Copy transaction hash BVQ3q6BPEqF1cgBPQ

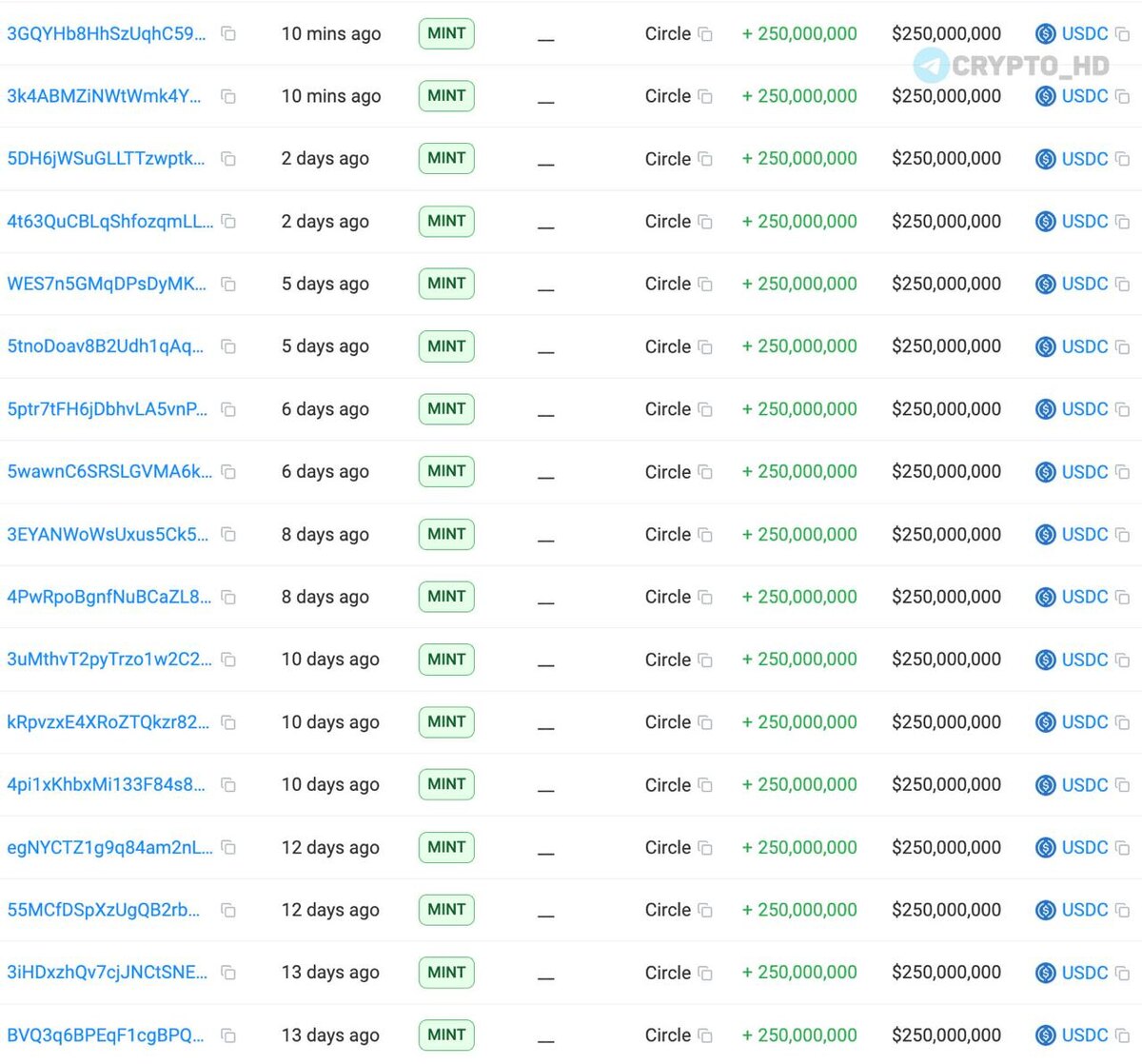228,1034
